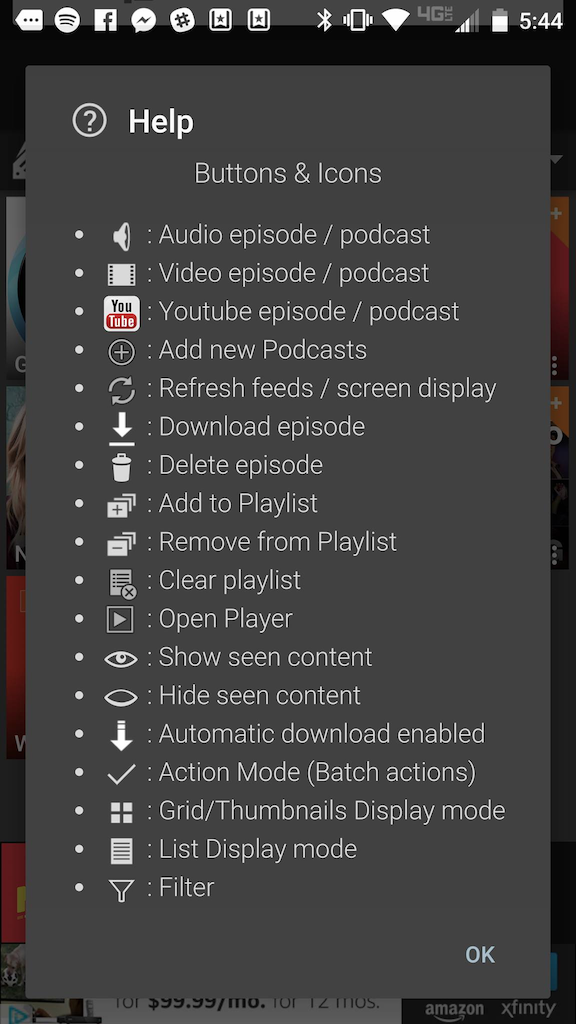
Task: Tap the Add to Playlist icon
Action: (121, 506)
